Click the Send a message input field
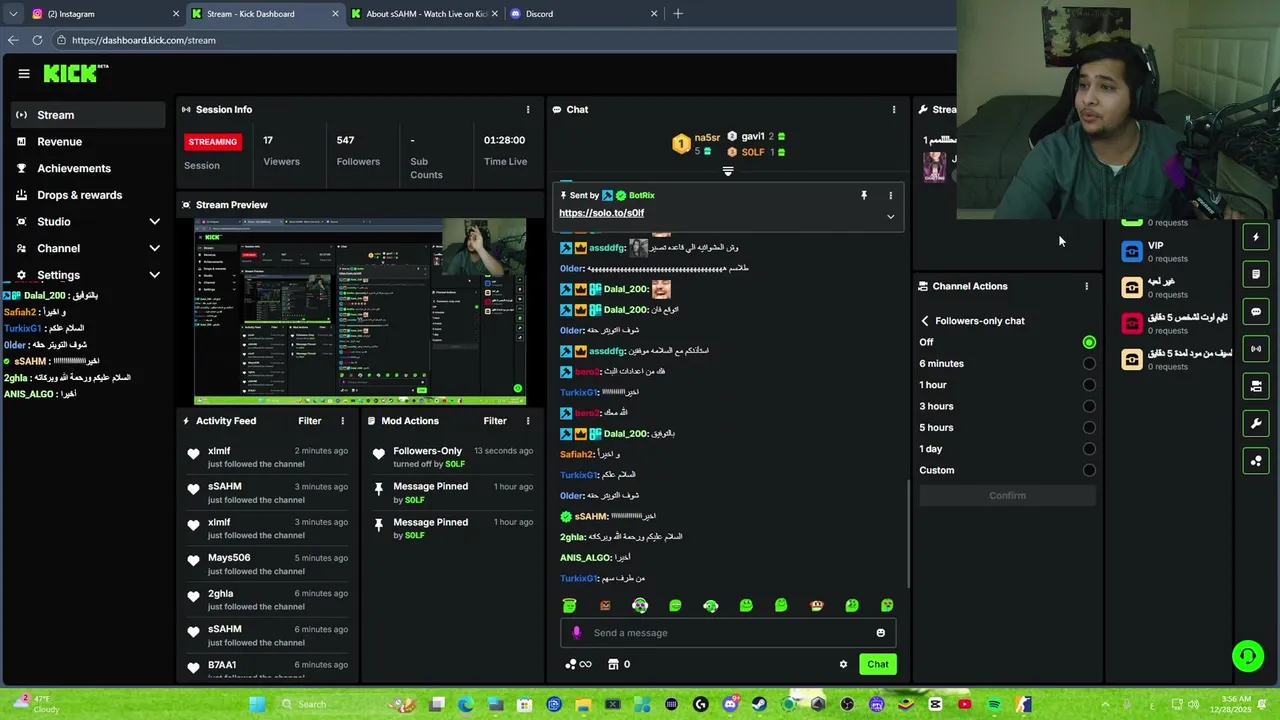 click(x=728, y=633)
